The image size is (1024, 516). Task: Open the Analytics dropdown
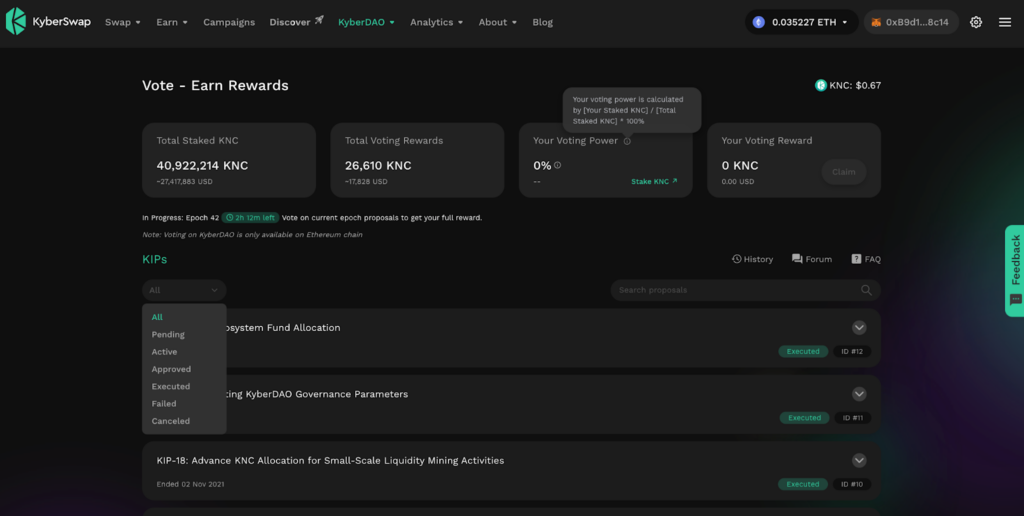pos(436,22)
